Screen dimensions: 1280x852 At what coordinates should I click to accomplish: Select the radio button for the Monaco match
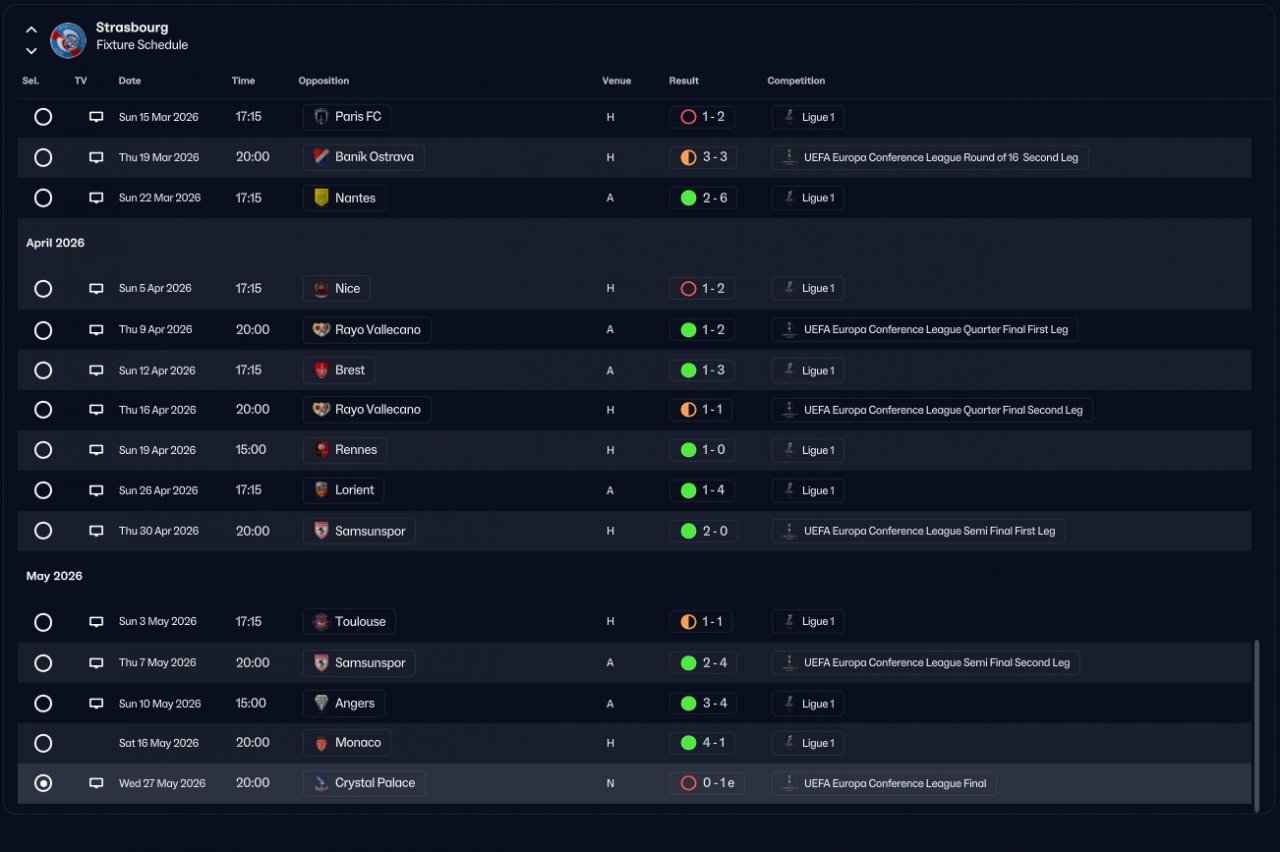click(43, 743)
